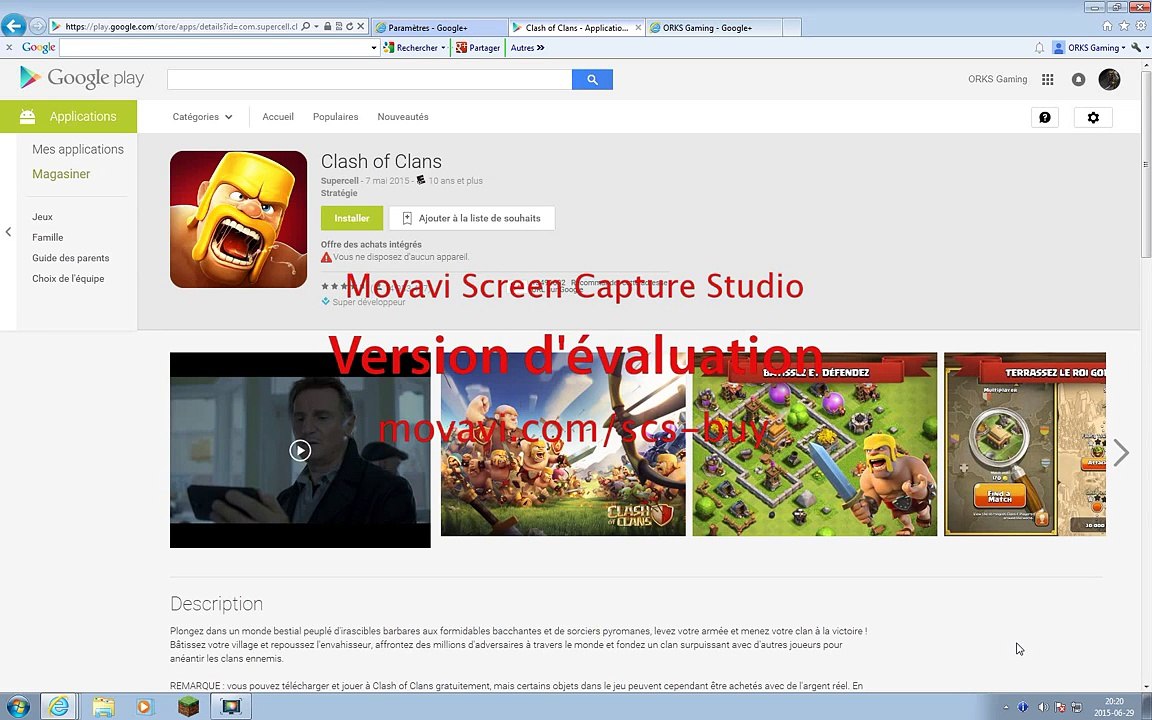Expand the Autres toolbar overflow
Image resolution: width=1152 pixels, height=720 pixels.
pos(528,48)
